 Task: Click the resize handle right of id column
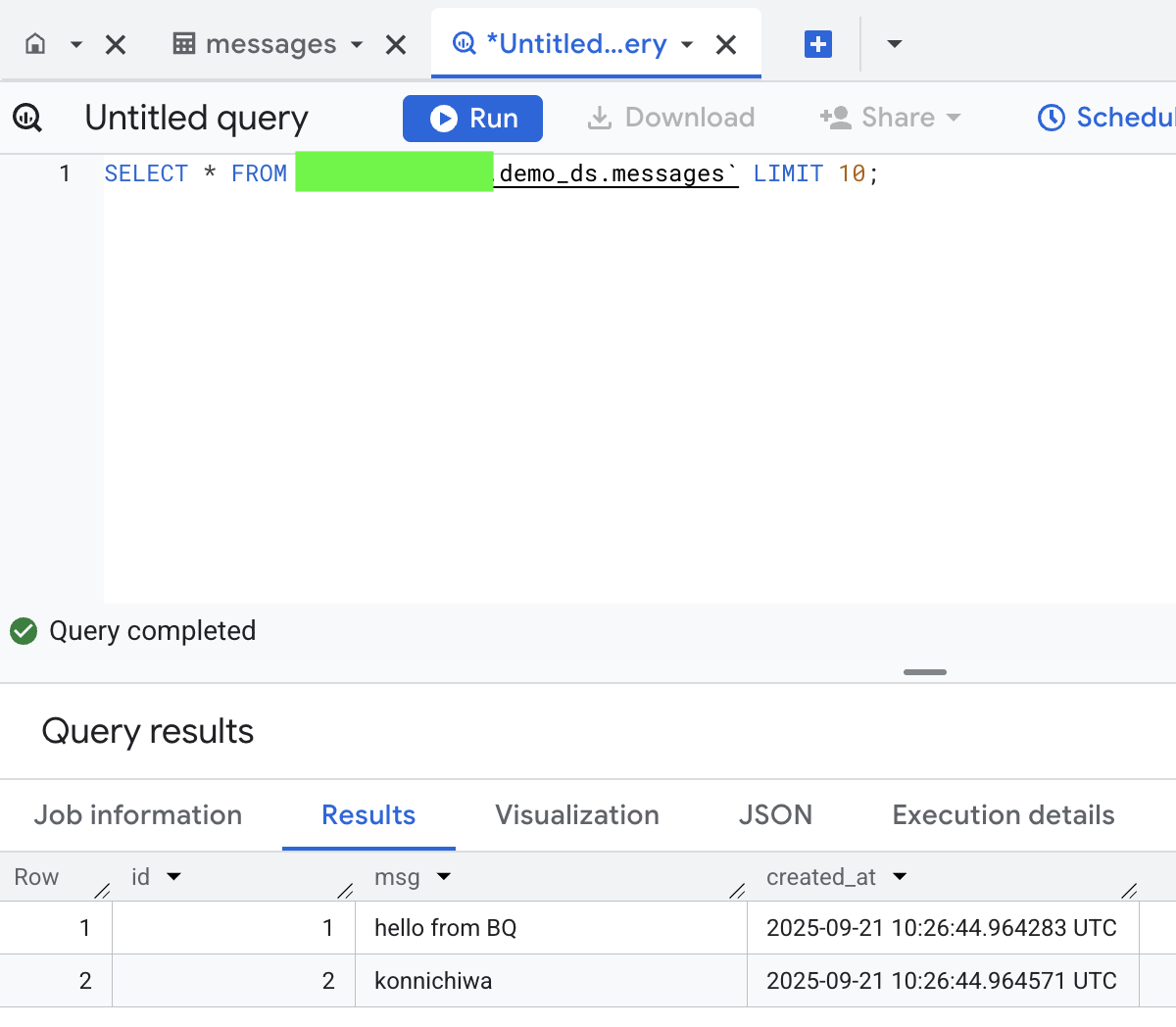point(345,890)
